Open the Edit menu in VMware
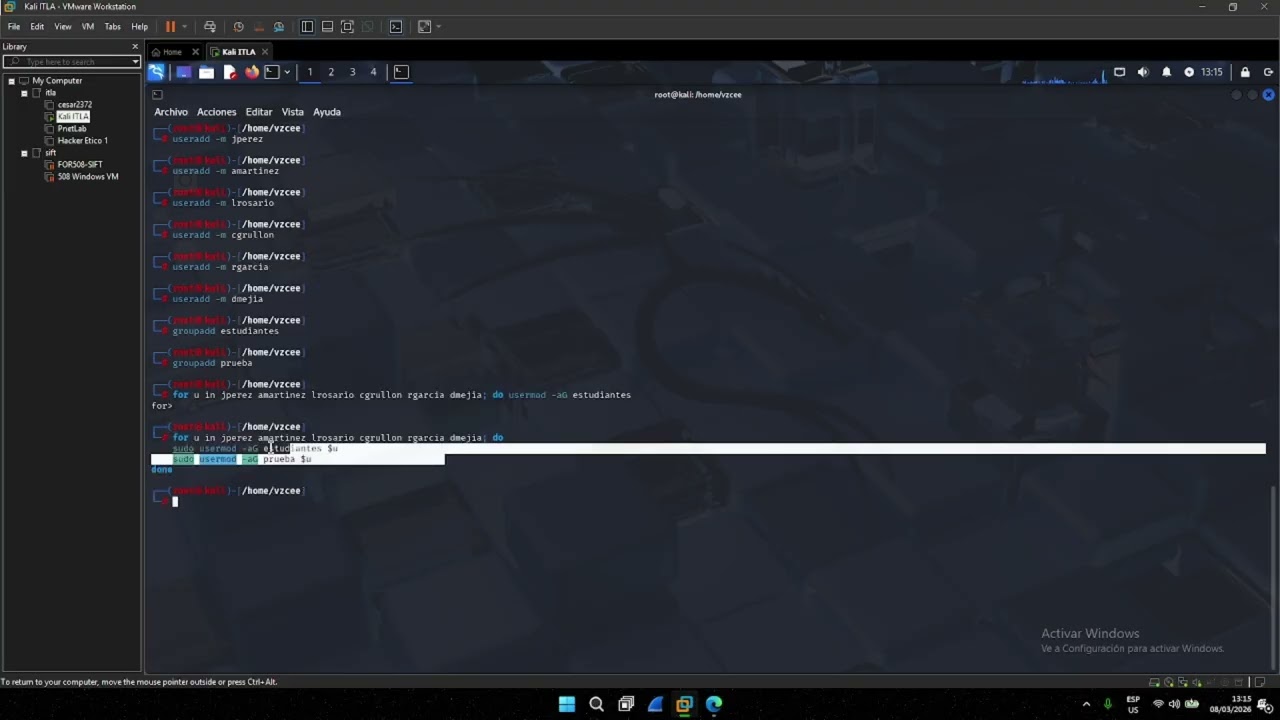1280x720 pixels. [x=37, y=27]
